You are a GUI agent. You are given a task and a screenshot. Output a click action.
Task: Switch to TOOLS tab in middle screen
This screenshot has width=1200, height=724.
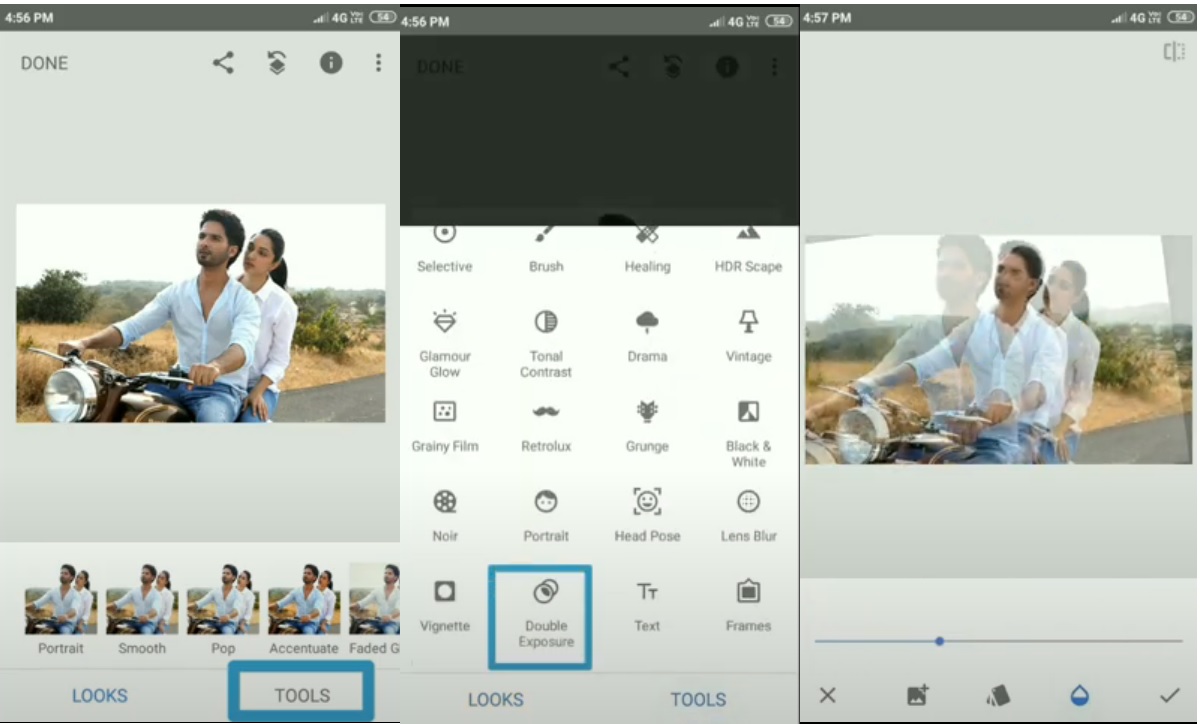[x=698, y=699]
